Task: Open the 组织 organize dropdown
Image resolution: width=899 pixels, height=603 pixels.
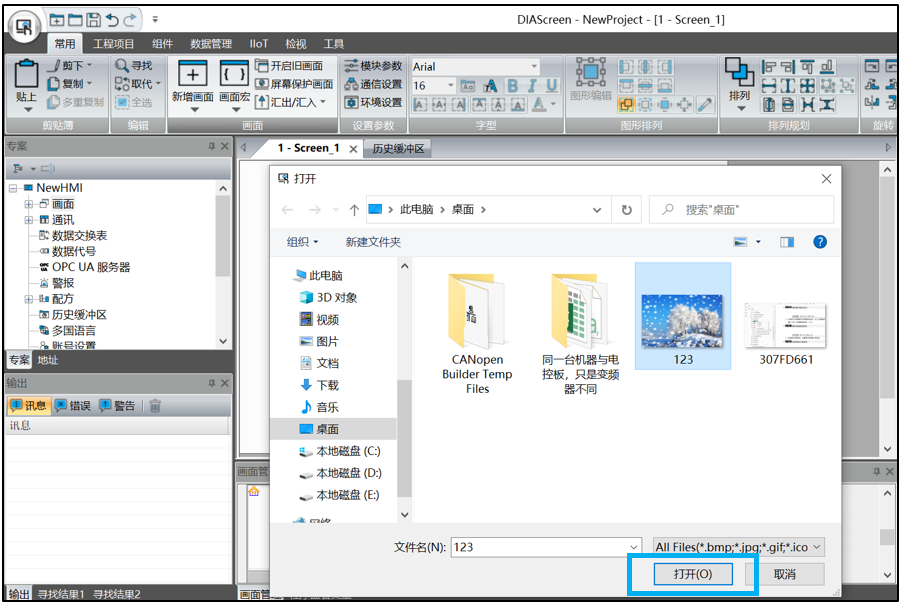Action: click(302, 242)
